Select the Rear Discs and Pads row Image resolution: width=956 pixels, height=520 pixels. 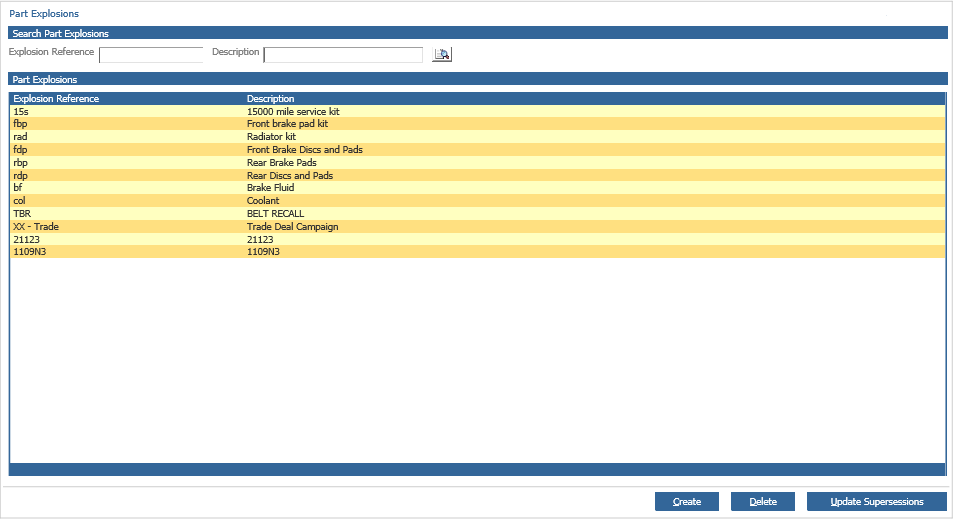click(x=289, y=176)
